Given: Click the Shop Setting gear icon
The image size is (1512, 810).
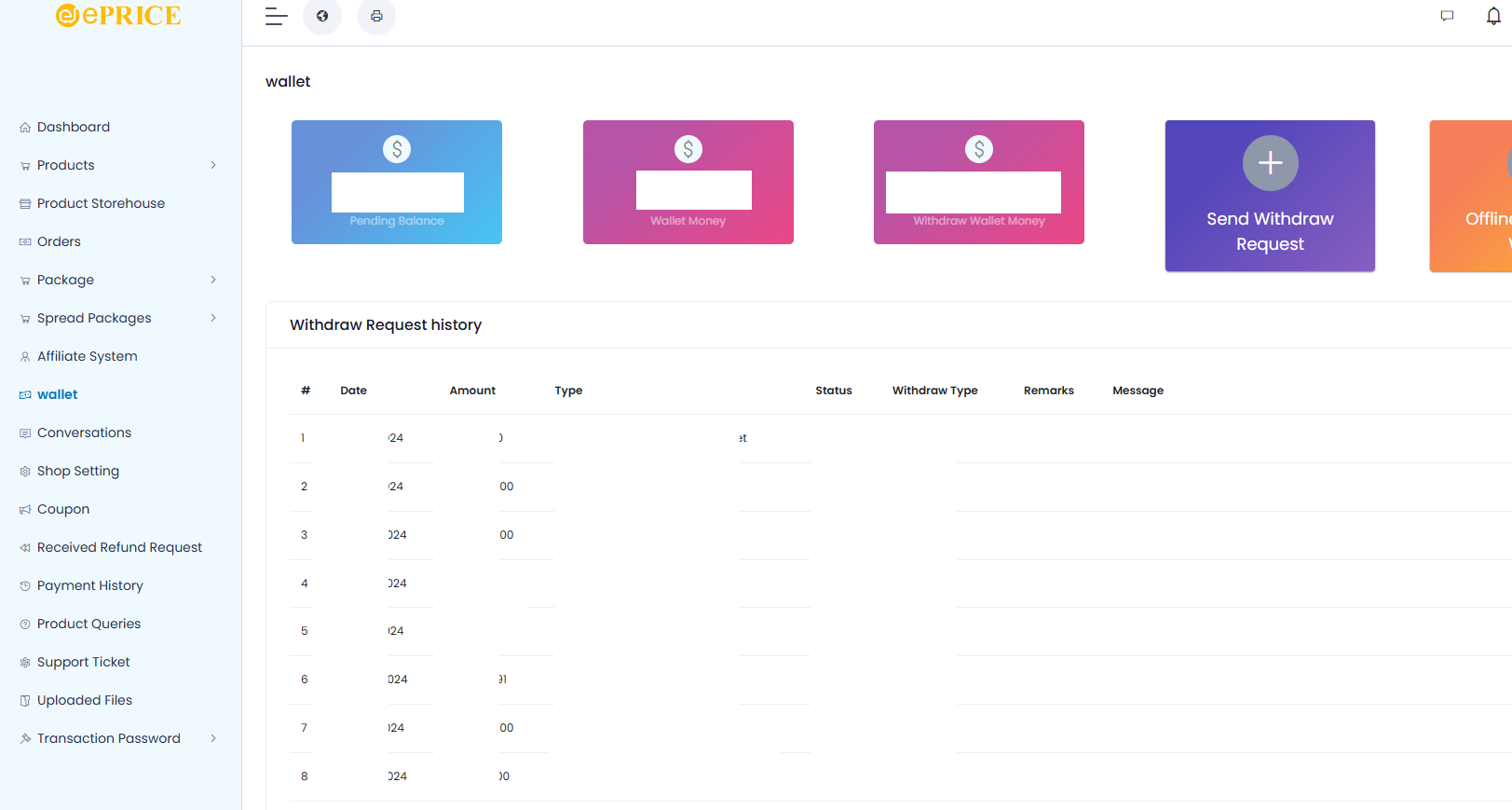Looking at the screenshot, I should click(x=25, y=472).
